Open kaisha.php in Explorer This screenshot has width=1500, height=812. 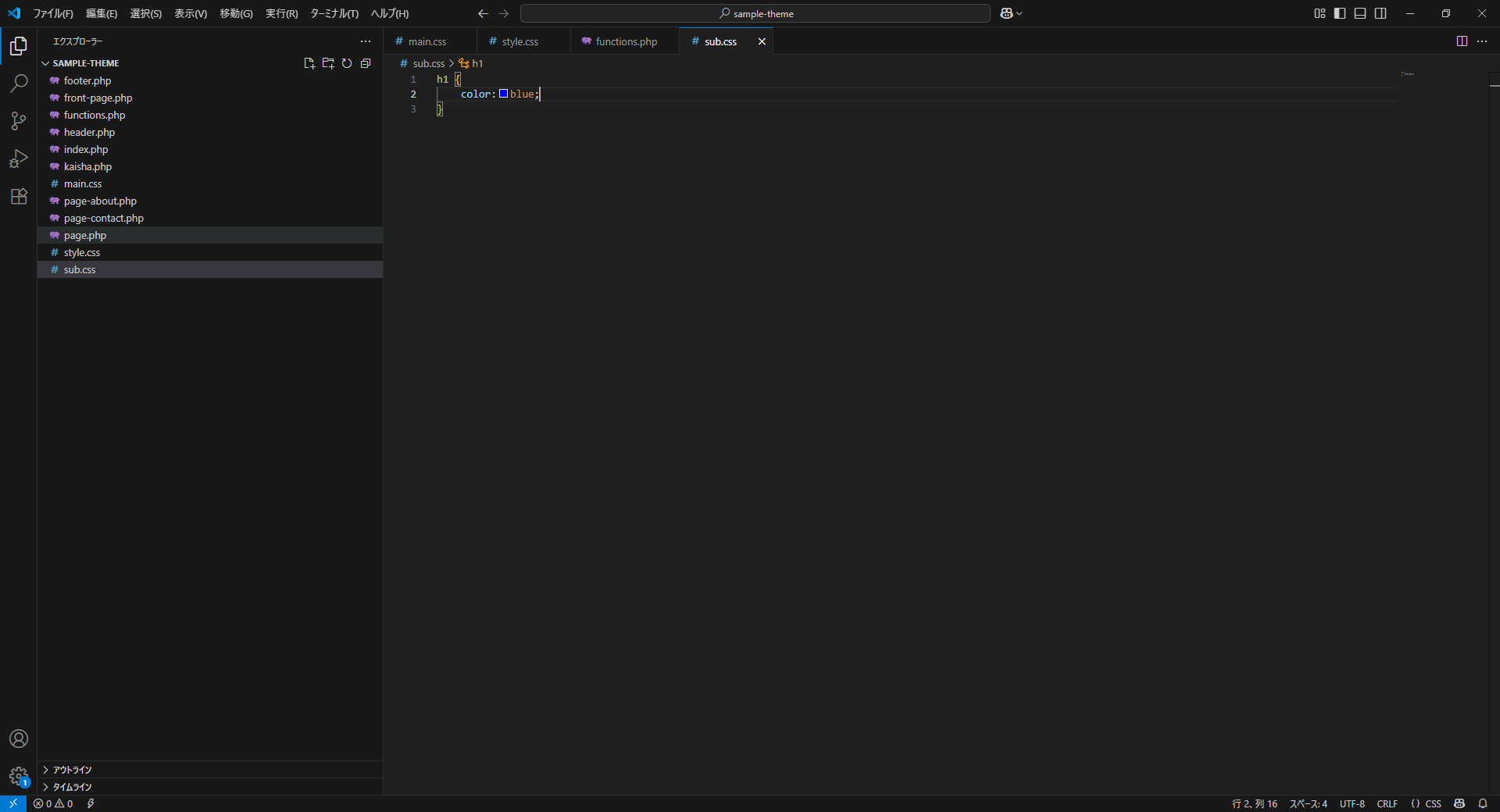point(210,166)
